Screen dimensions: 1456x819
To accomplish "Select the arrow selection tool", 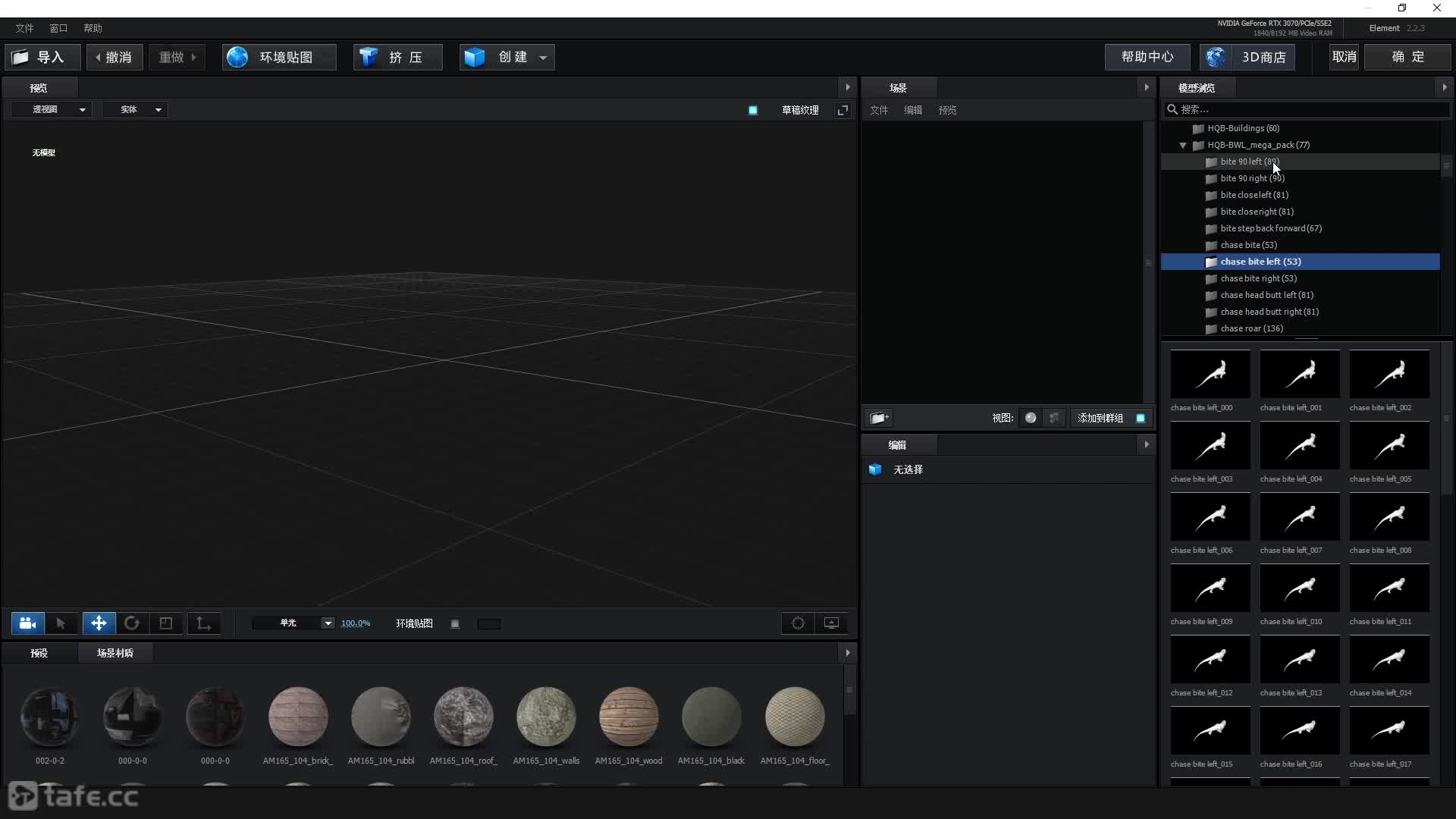I will (61, 623).
